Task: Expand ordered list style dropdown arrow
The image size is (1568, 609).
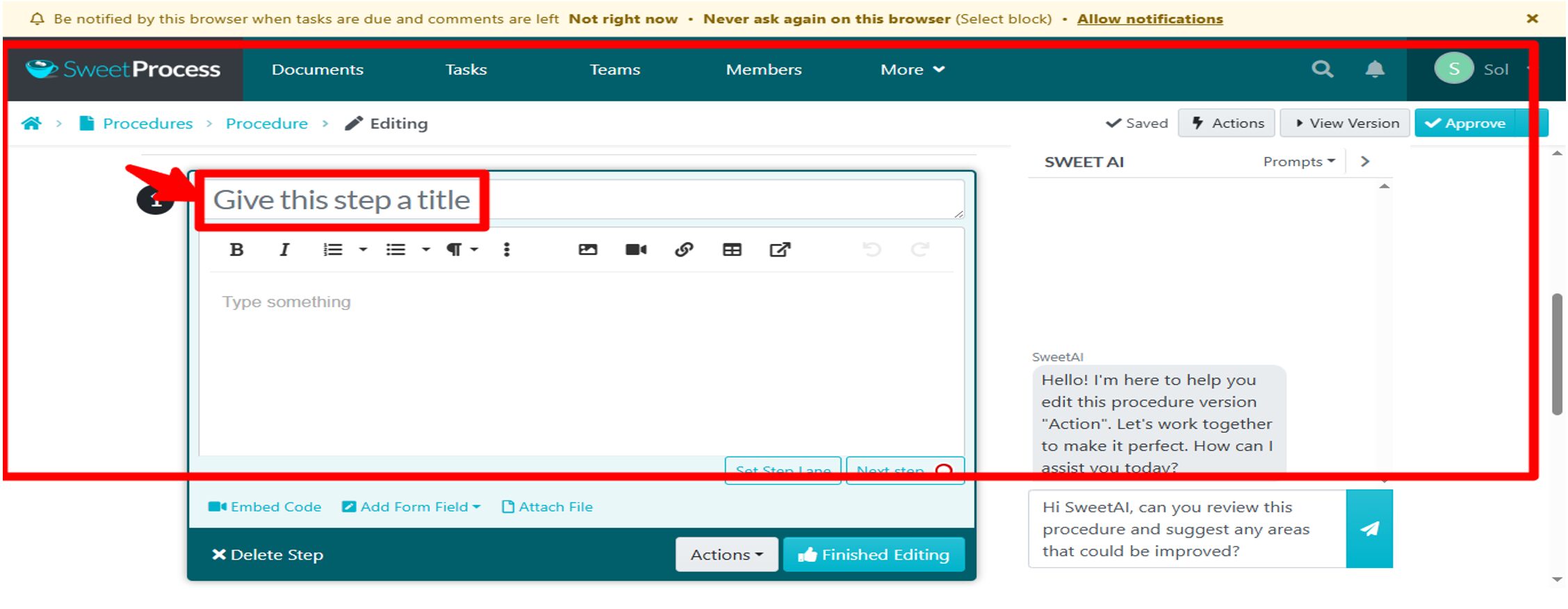Action: (x=363, y=250)
